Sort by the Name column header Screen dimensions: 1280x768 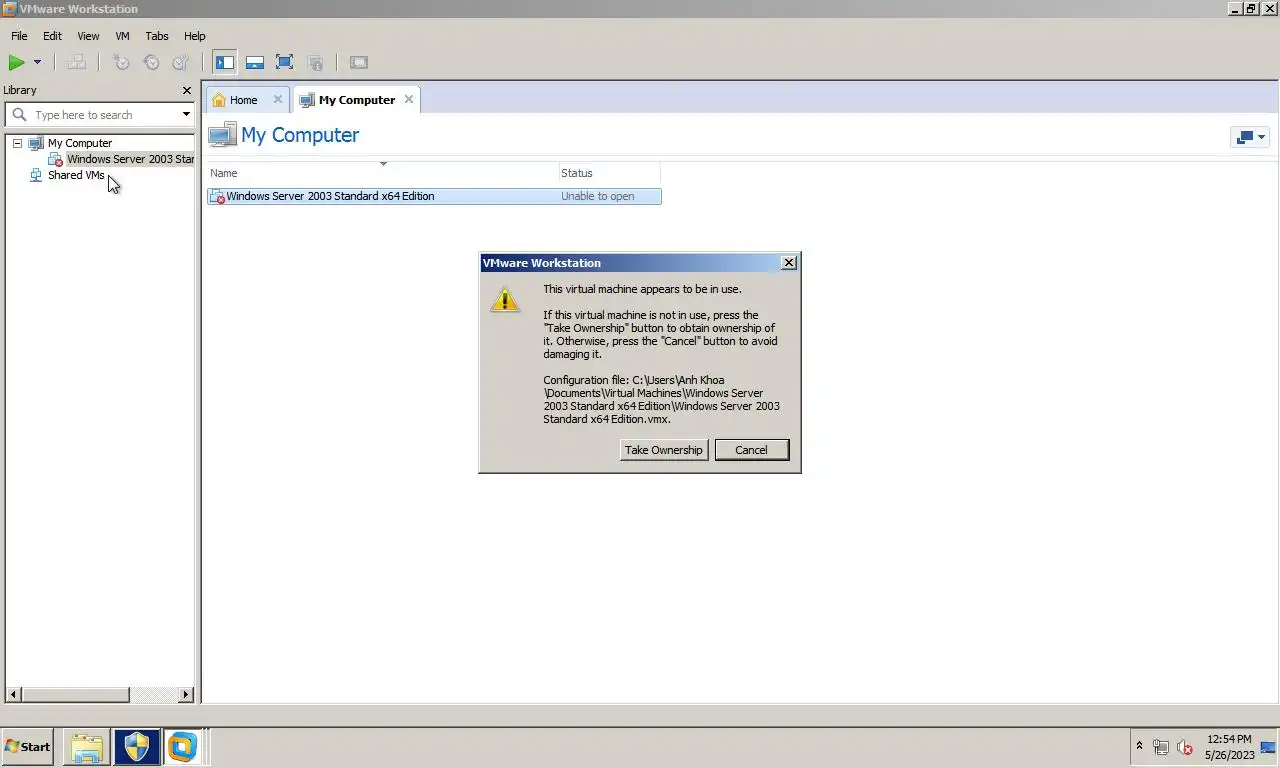[x=382, y=173]
